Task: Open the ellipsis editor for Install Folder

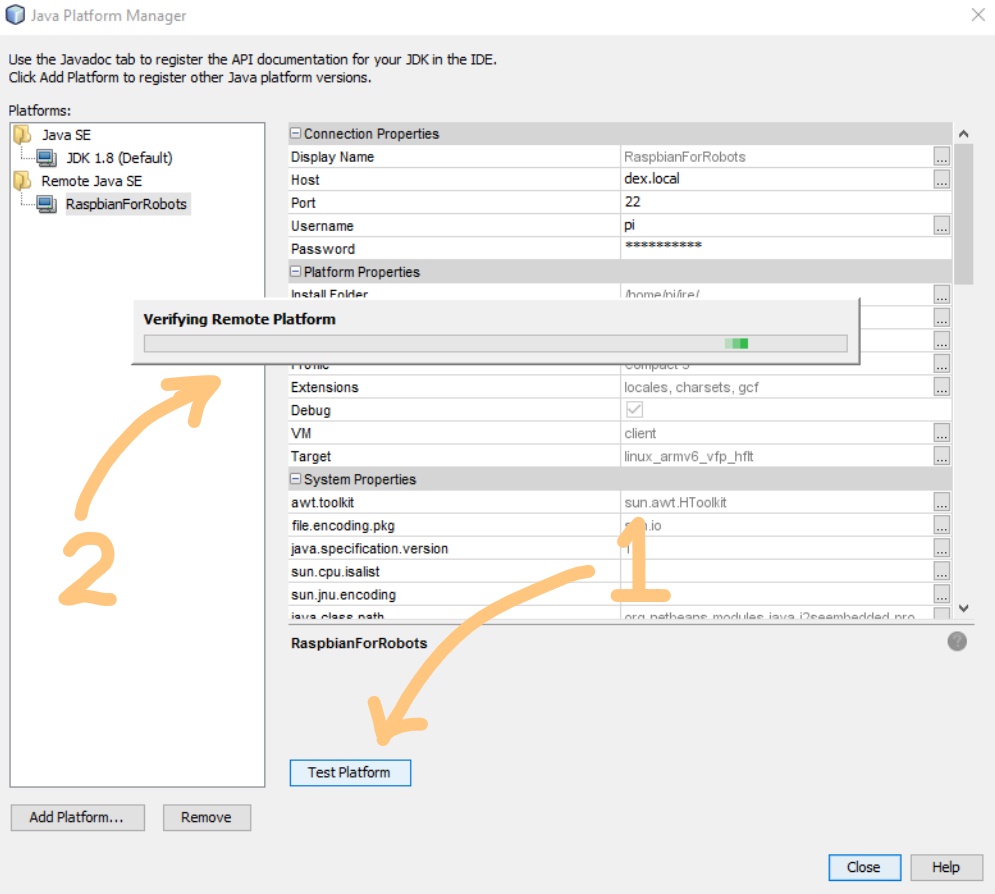Action: (x=942, y=294)
